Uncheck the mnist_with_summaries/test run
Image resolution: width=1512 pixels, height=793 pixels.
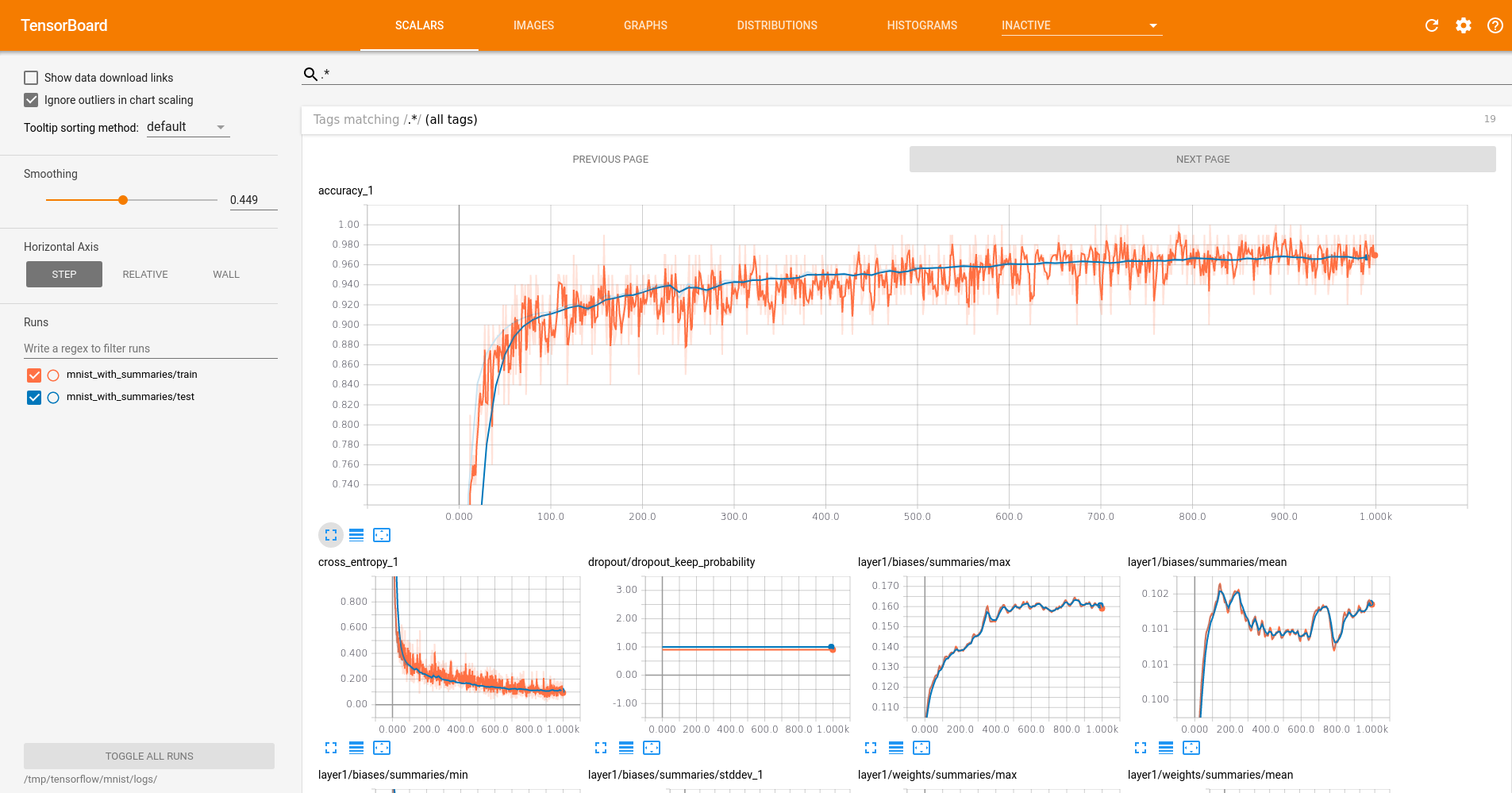34,398
